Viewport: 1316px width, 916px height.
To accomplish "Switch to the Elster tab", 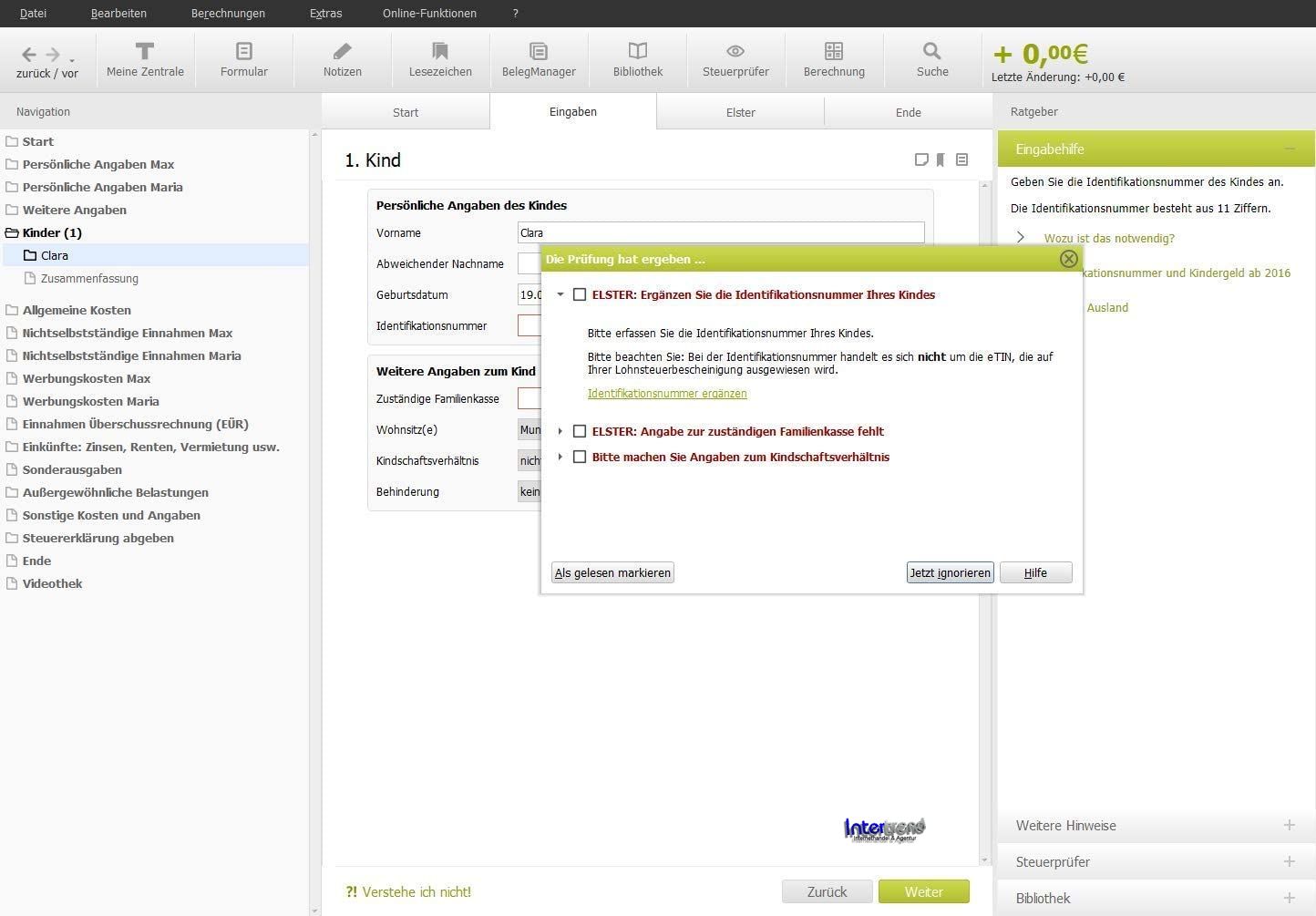I will 740,112.
